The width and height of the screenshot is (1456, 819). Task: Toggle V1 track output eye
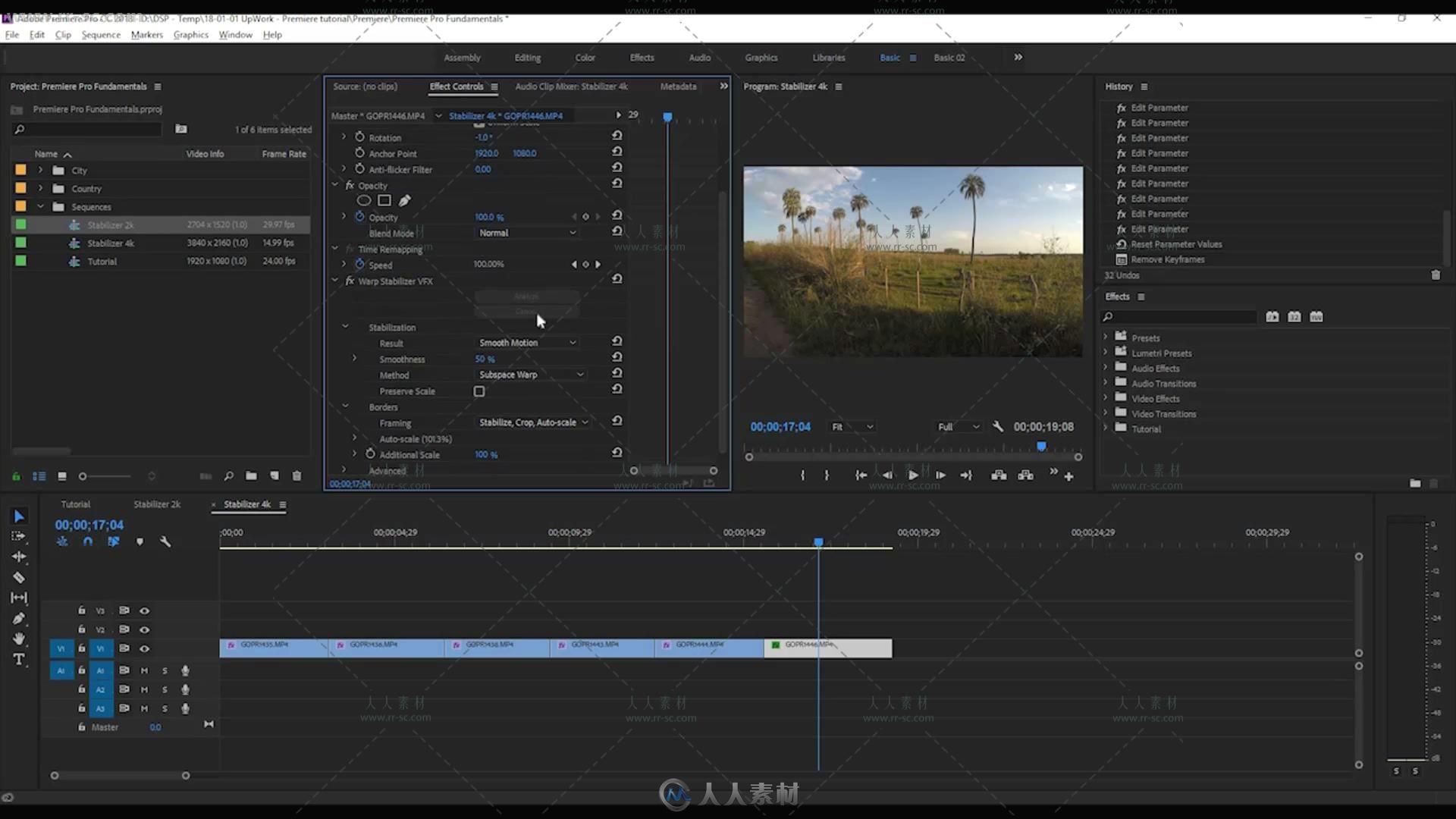[x=144, y=648]
